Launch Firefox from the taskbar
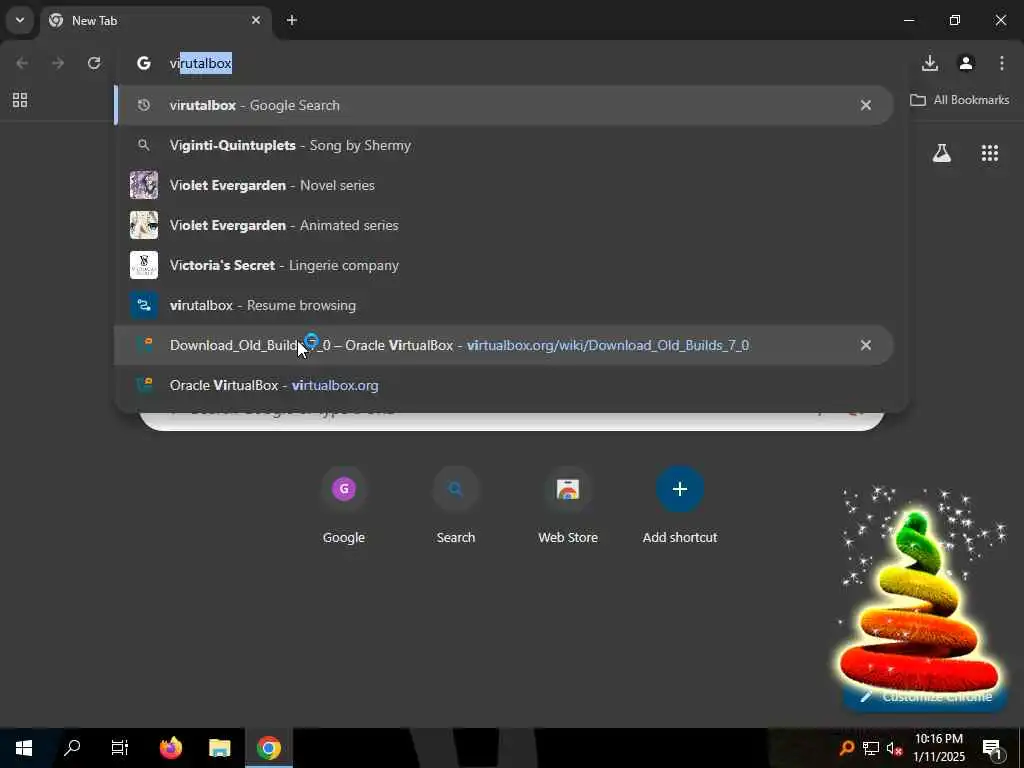 click(170, 748)
